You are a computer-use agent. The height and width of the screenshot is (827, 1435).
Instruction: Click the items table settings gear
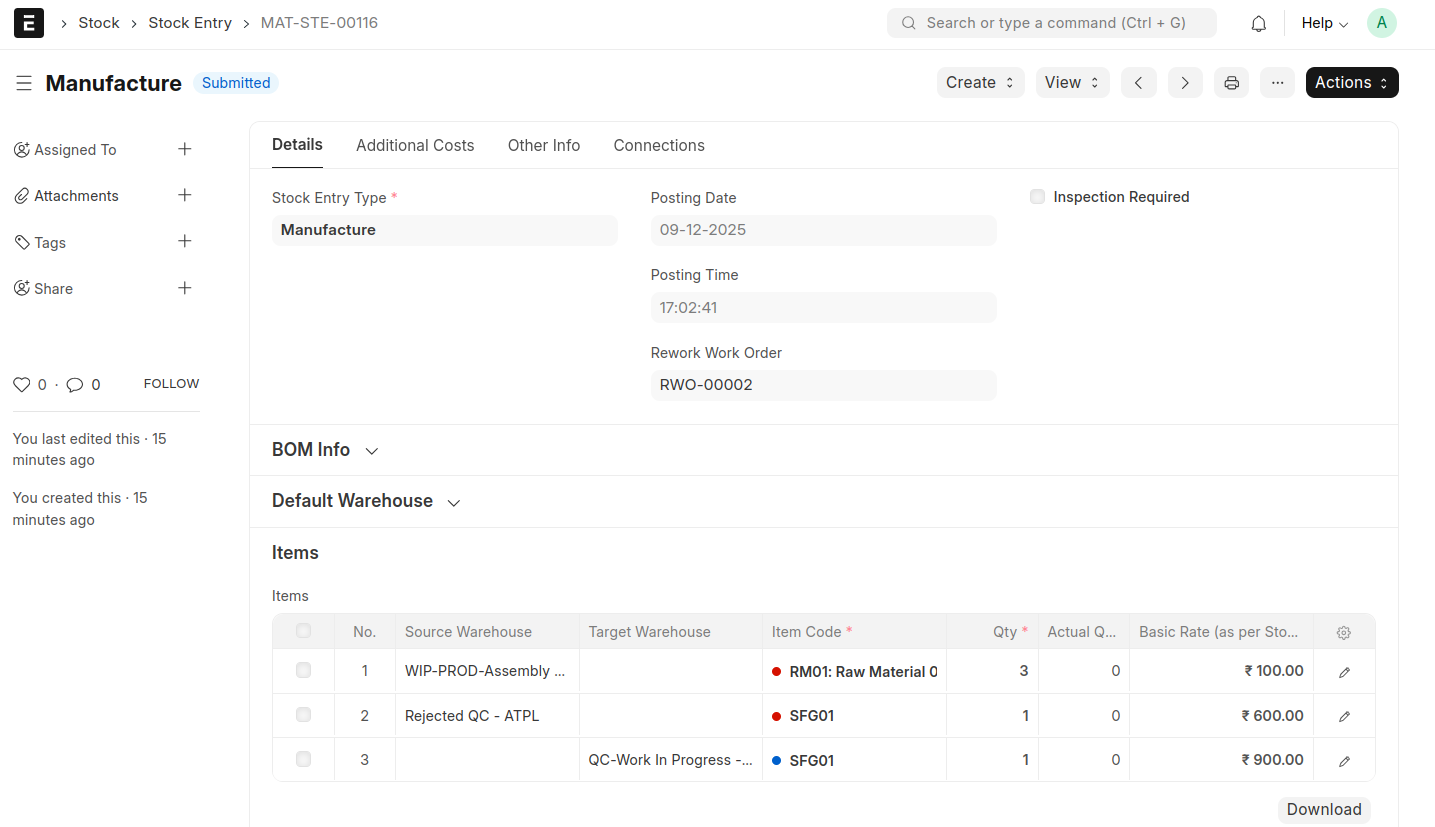(1344, 632)
